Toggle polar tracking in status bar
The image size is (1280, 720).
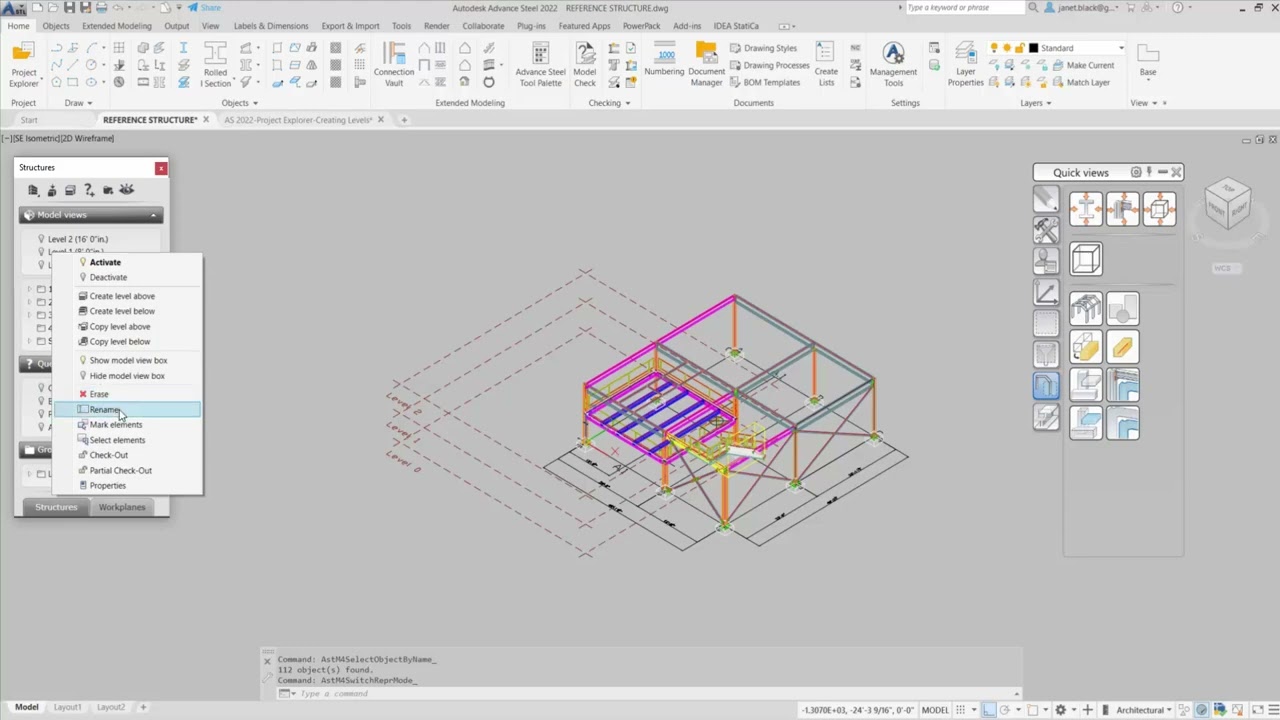tap(1003, 710)
